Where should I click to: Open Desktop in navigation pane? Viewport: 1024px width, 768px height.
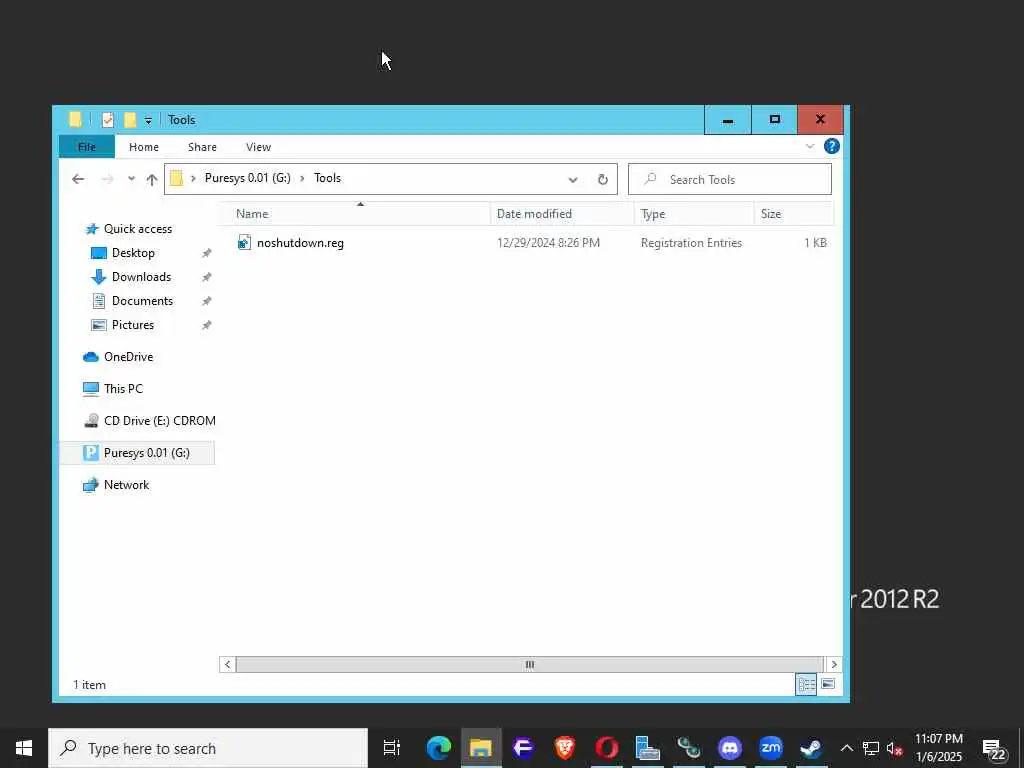(x=133, y=253)
